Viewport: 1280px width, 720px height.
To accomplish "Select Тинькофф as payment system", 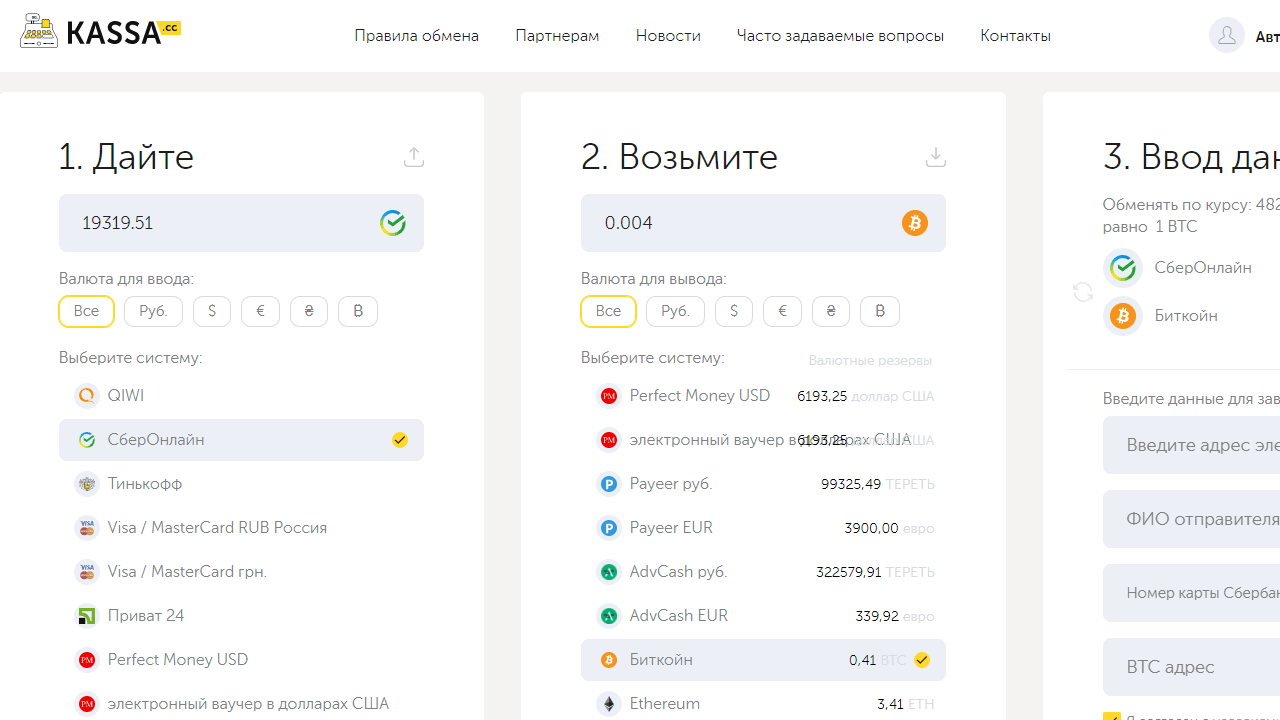I will (145, 484).
